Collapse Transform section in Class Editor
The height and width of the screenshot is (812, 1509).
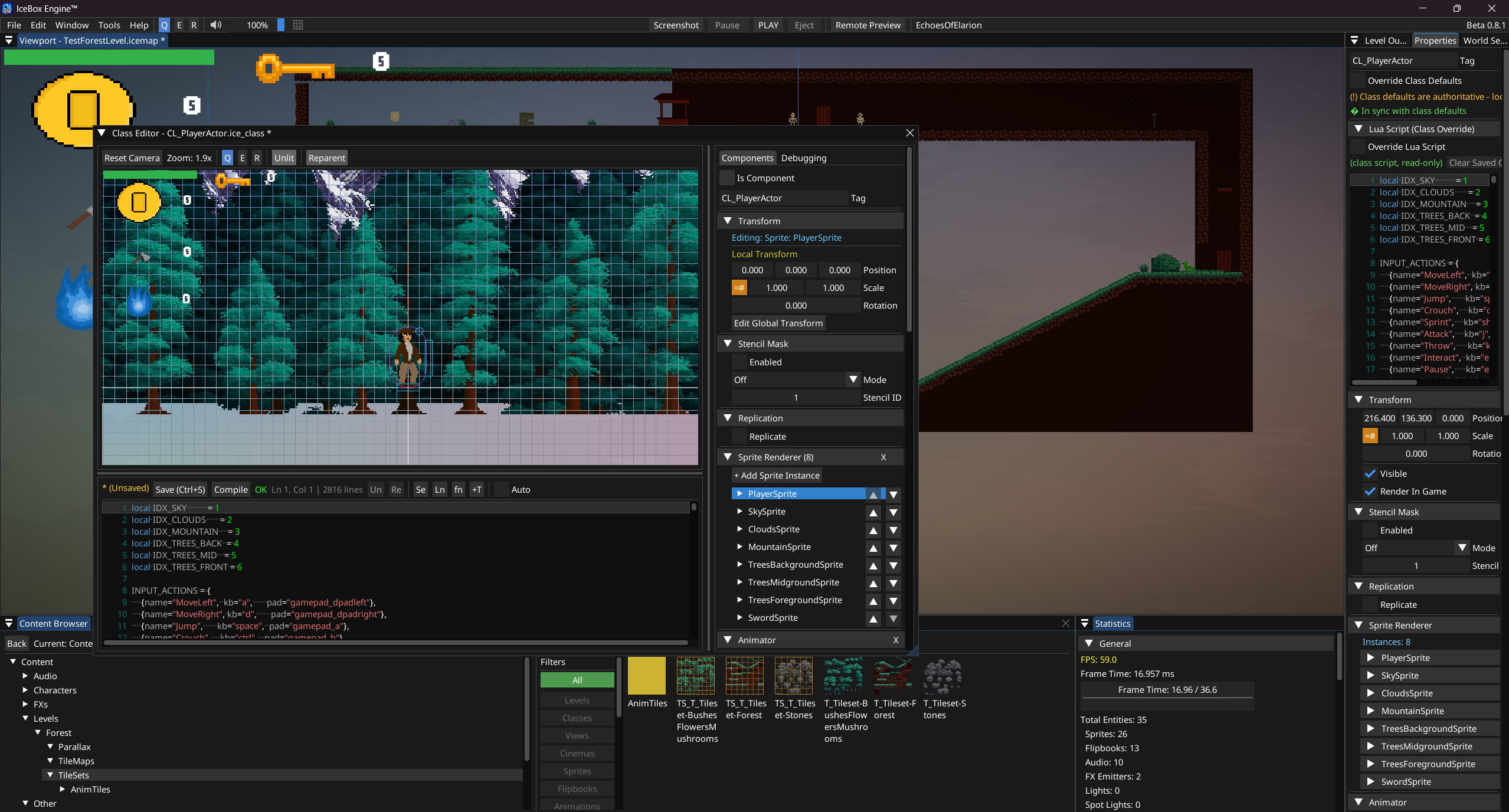[728, 221]
